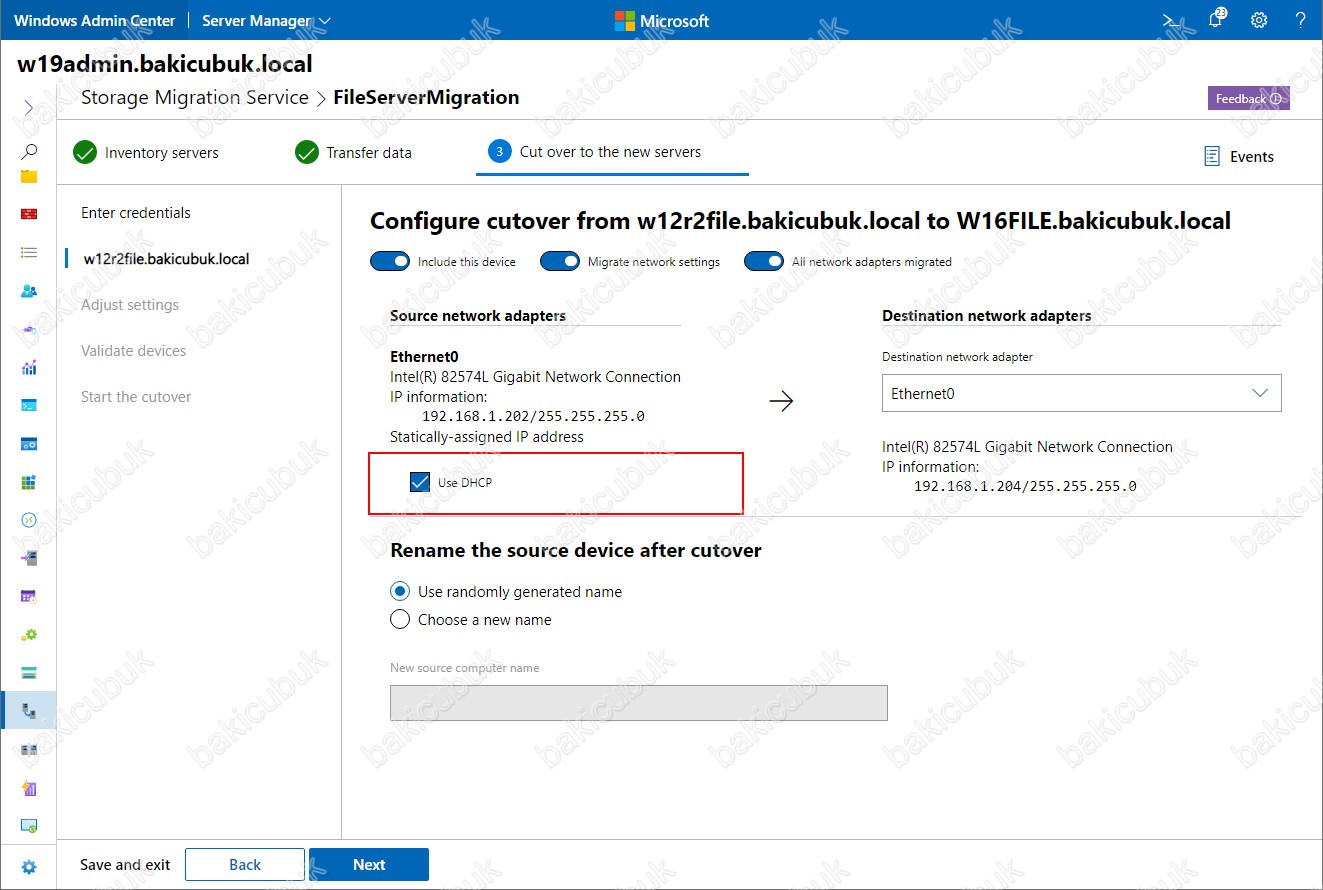Image resolution: width=1323 pixels, height=890 pixels.
Task: Open the Storage tool icon
Action: click(29, 672)
